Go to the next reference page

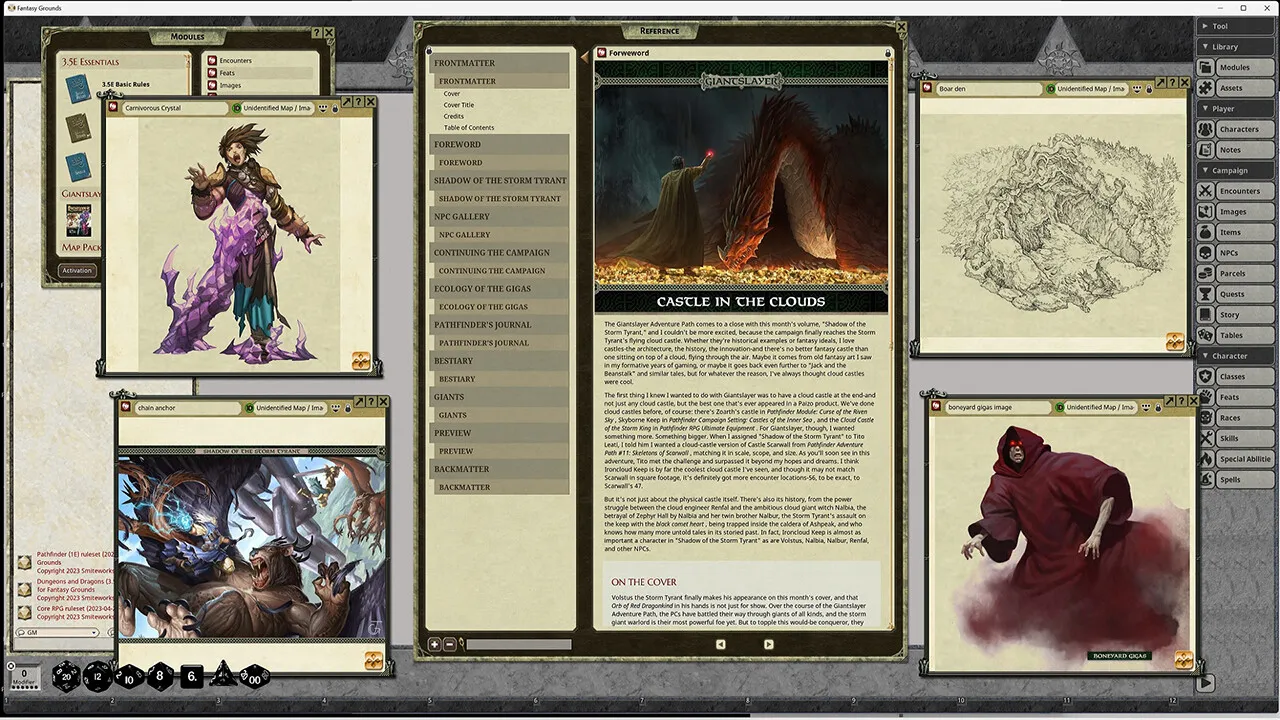coord(768,645)
